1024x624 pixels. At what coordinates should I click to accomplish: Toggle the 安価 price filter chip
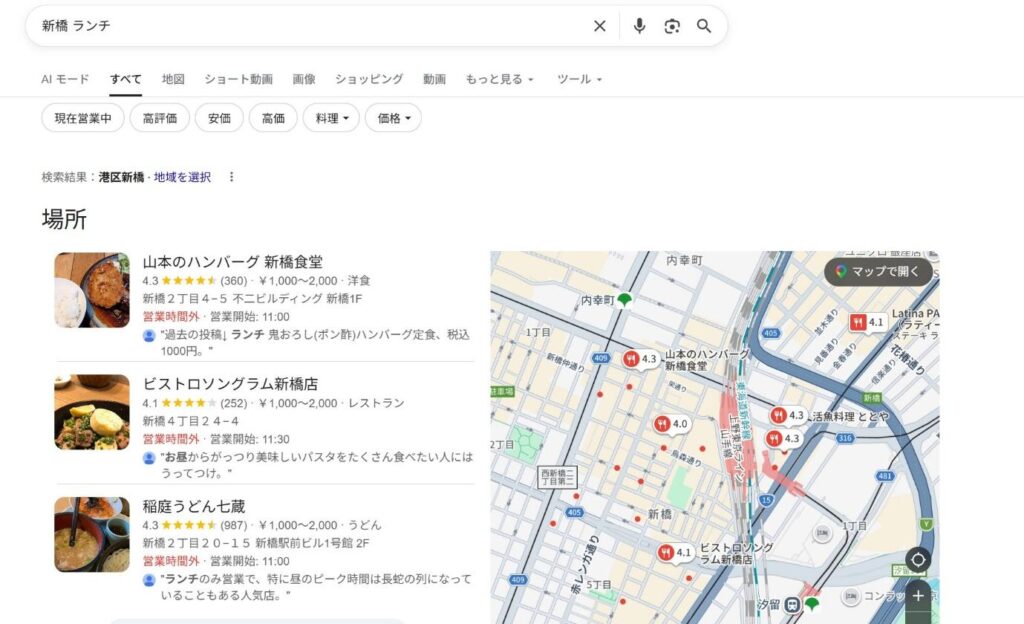coord(219,118)
